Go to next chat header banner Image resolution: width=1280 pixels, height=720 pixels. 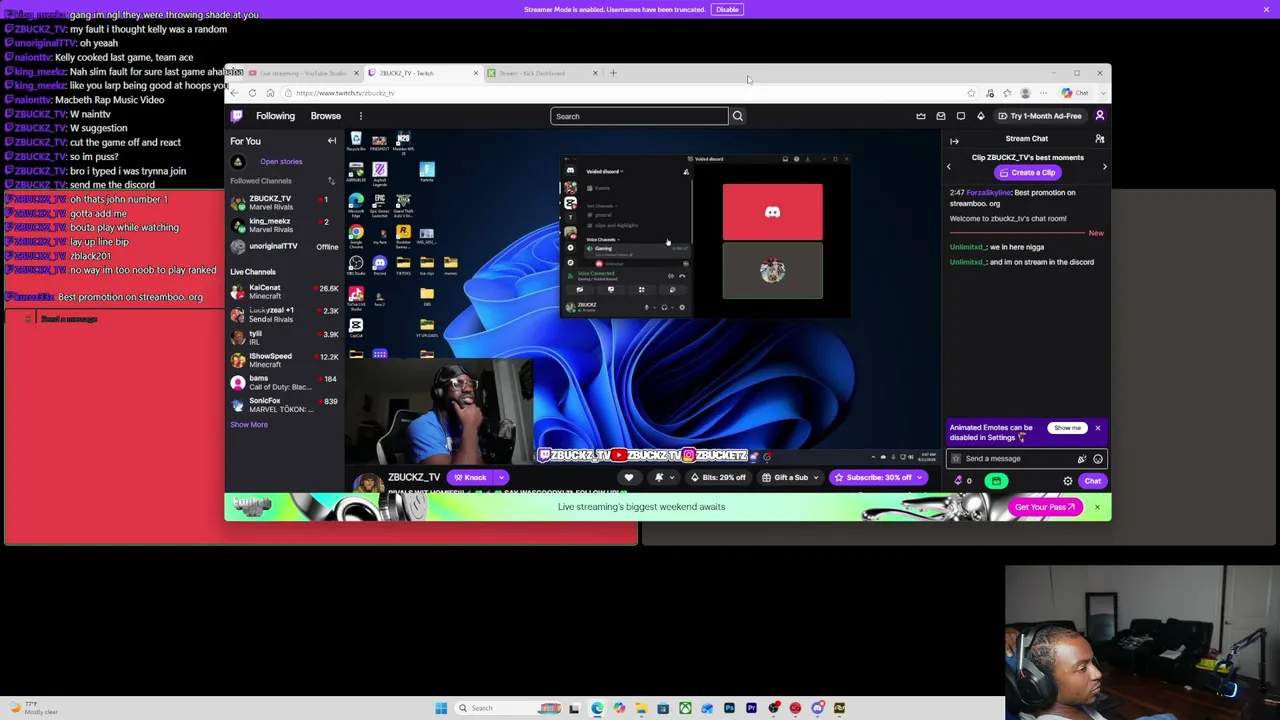coord(1105,166)
